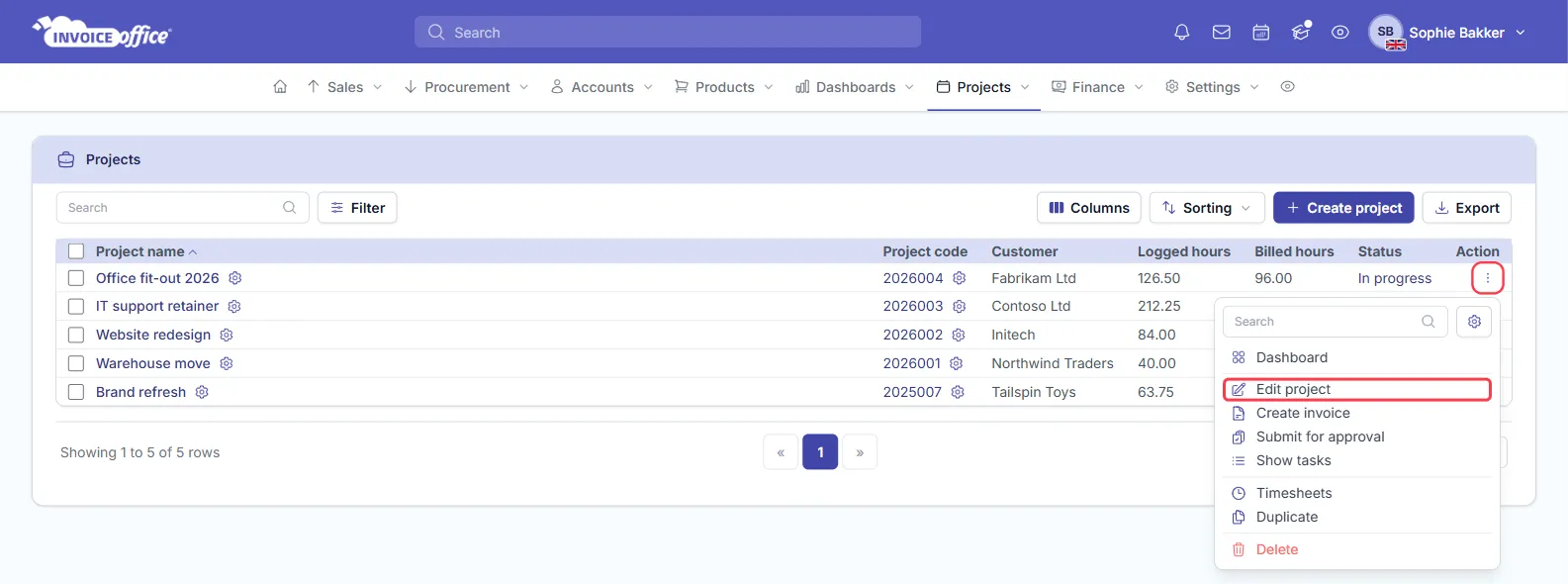This screenshot has width=1568, height=584.
Task: Click the home icon in navigation bar
Action: pos(280,87)
